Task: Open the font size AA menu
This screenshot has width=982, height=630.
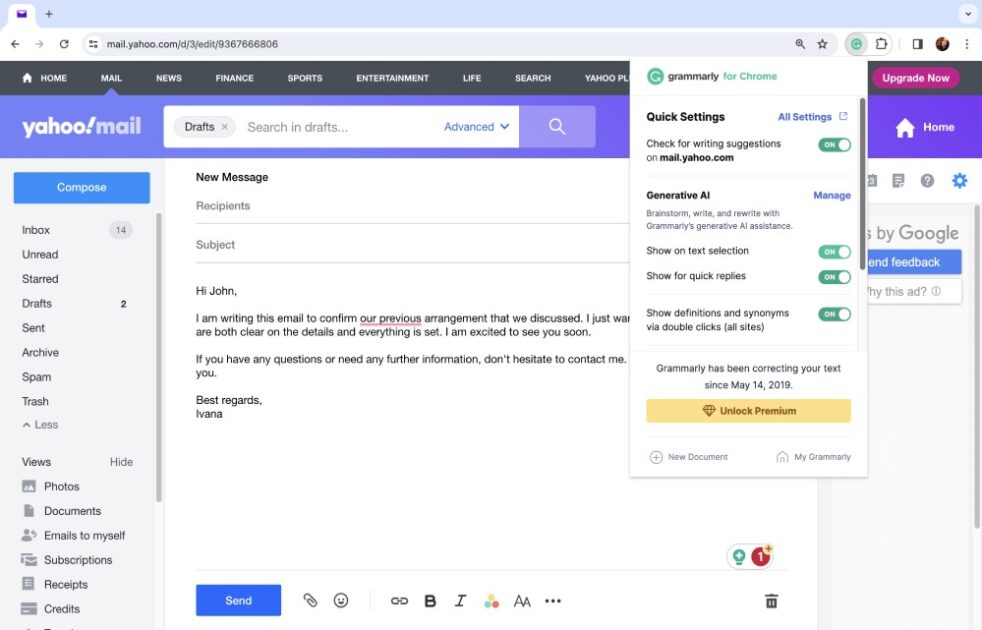Action: 522,600
